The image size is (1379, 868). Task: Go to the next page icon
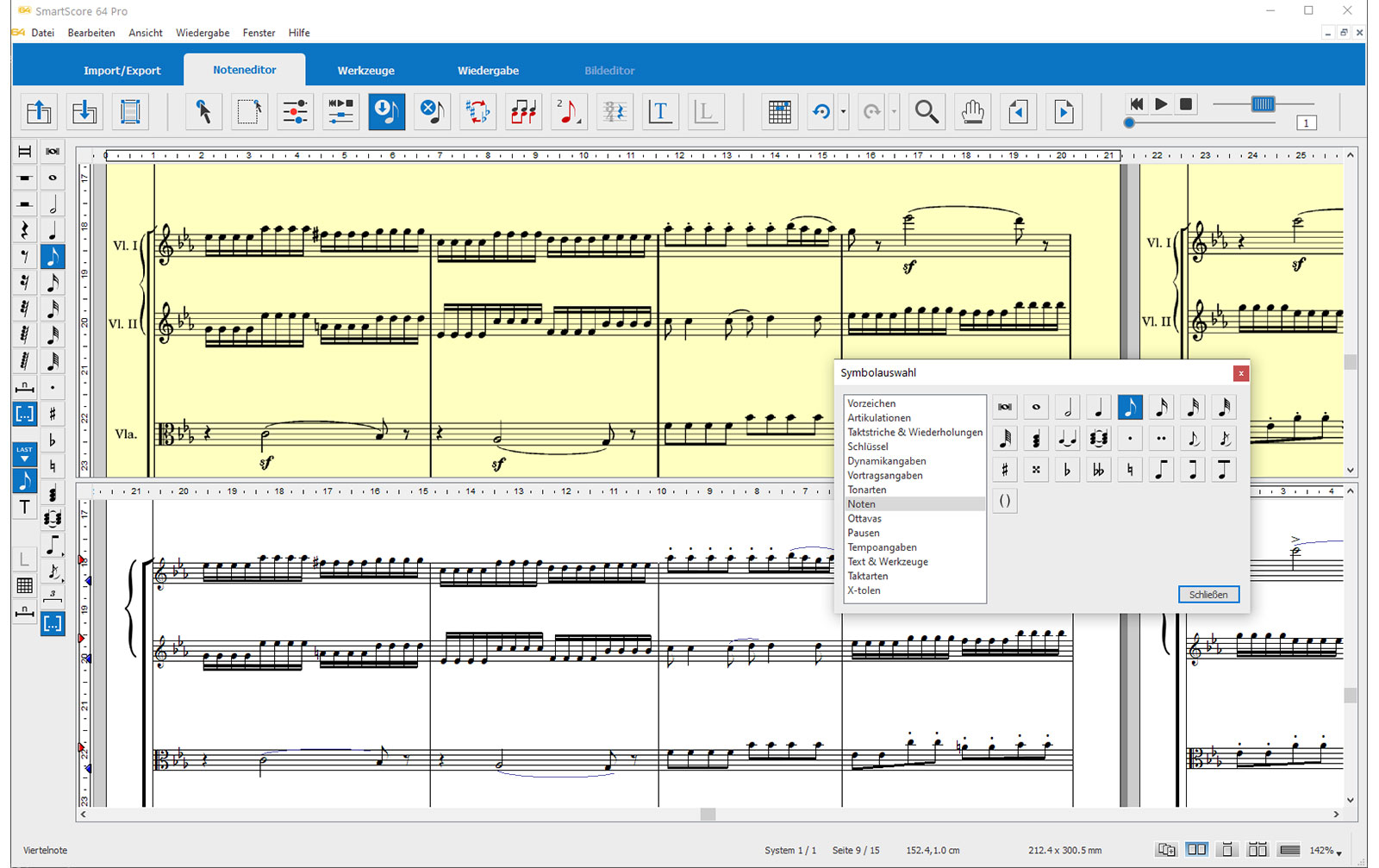[1064, 112]
